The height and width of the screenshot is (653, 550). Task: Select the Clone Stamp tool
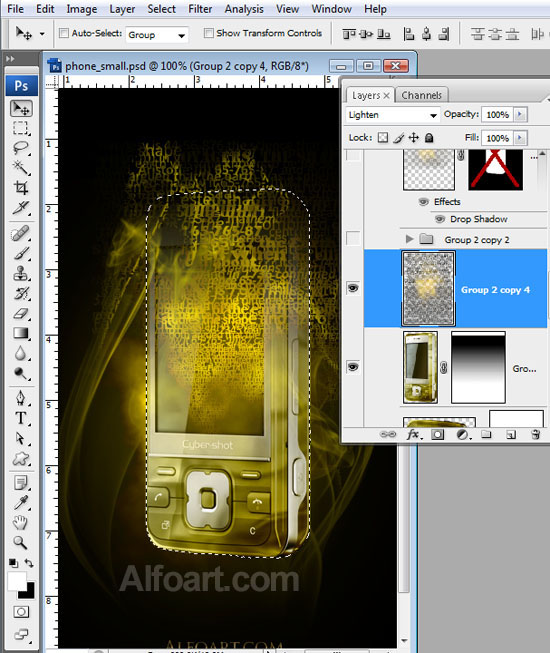pyautogui.click(x=21, y=273)
